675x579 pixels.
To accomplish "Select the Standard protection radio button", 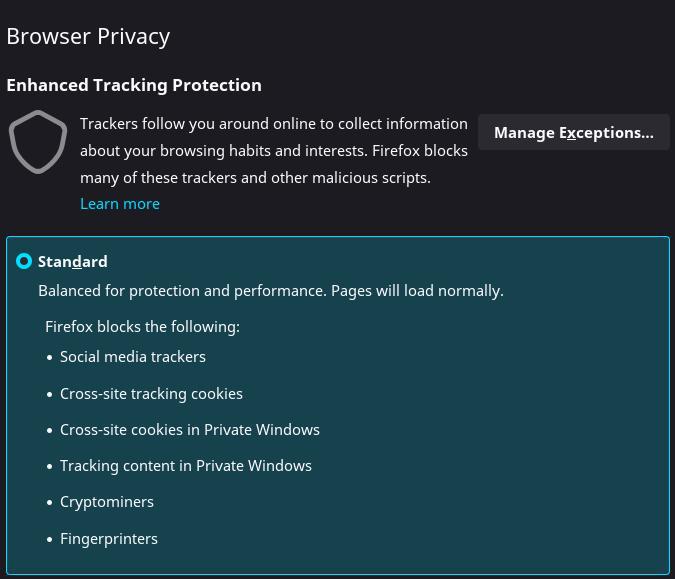I will 24,261.
